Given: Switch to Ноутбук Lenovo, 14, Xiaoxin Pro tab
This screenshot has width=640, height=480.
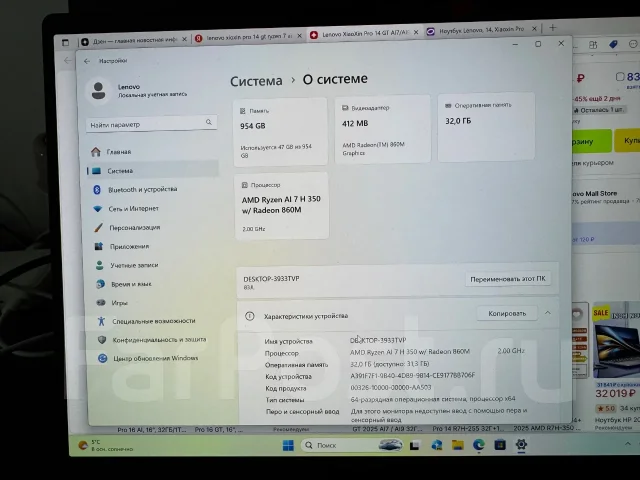Looking at the screenshot, I should click(x=480, y=30).
